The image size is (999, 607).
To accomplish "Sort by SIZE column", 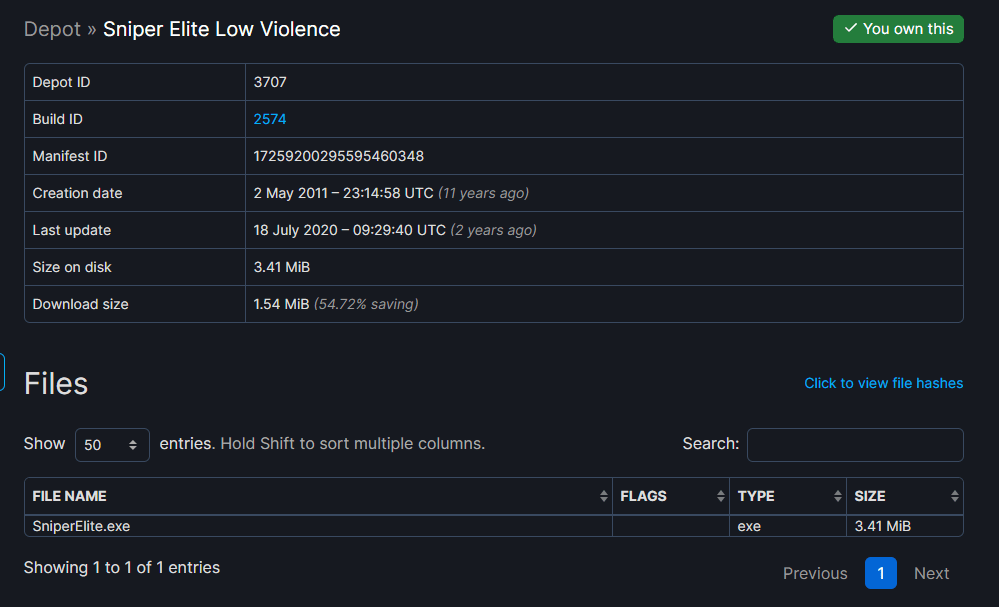I will pyautogui.click(x=905, y=496).
